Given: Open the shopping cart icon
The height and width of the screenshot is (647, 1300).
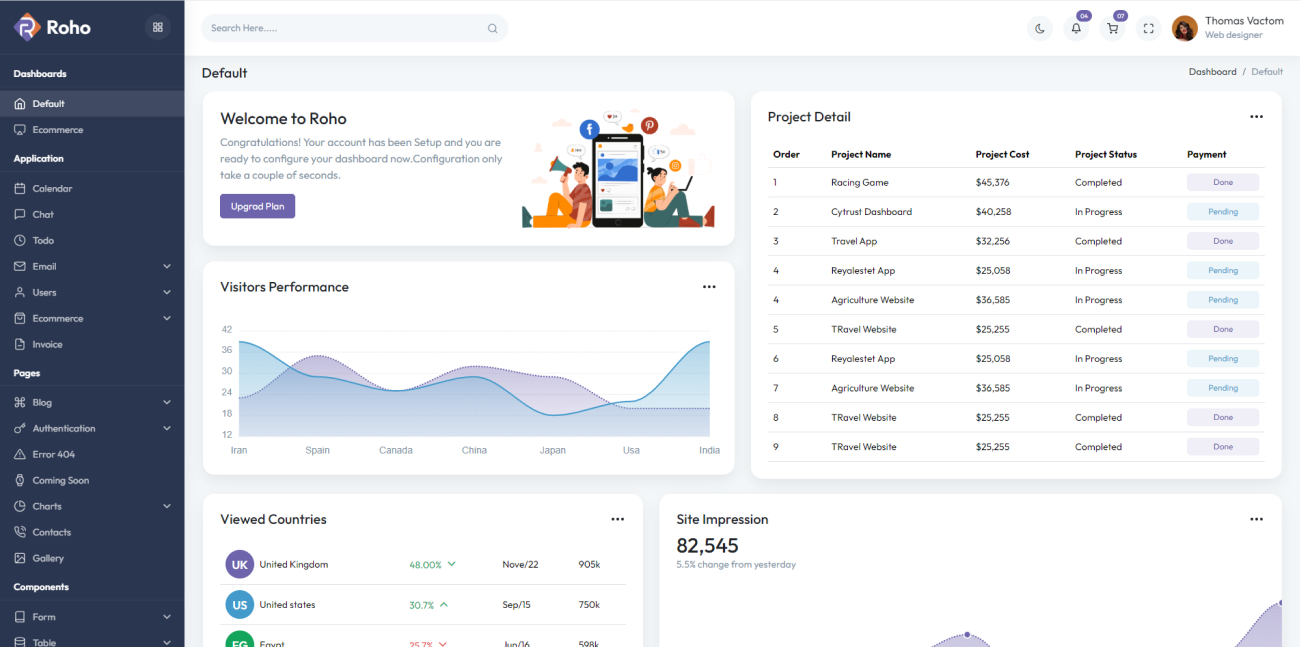Looking at the screenshot, I should tap(1112, 28).
